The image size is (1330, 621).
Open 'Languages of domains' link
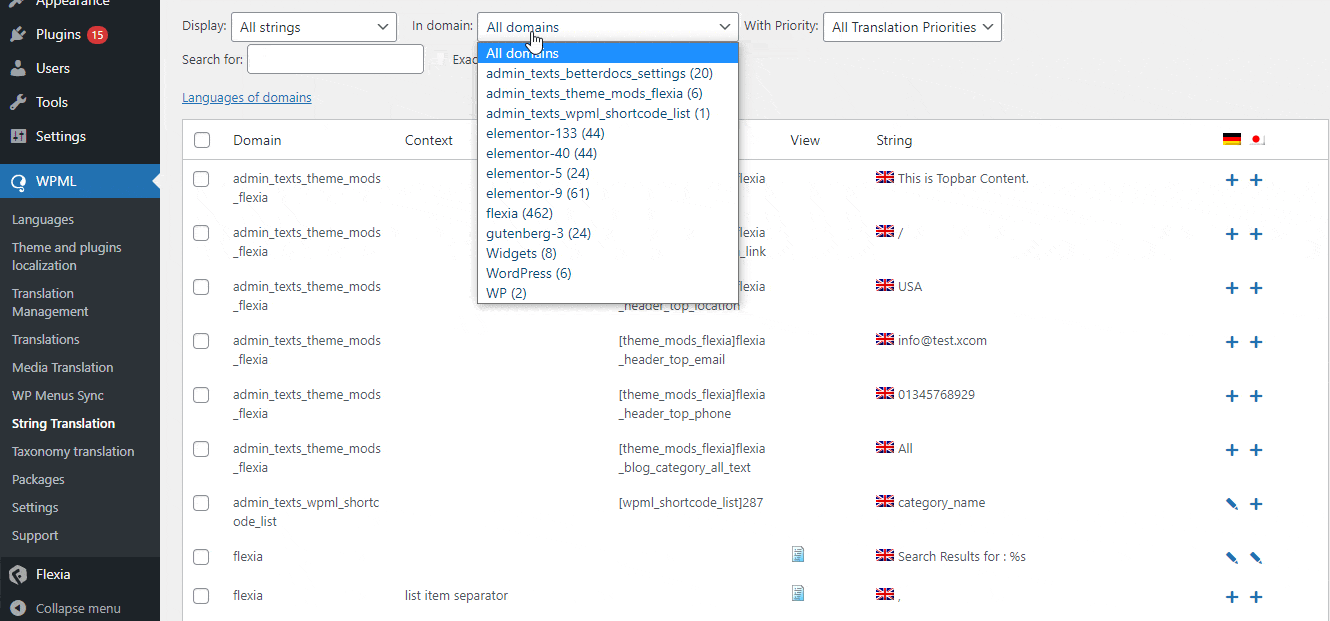pos(247,98)
